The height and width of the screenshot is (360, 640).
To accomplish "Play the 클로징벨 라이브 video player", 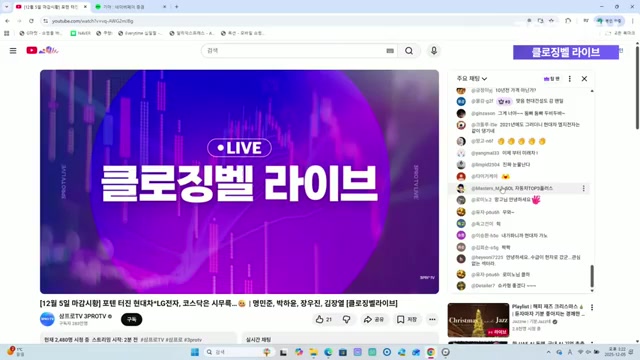I will [x=239, y=182].
